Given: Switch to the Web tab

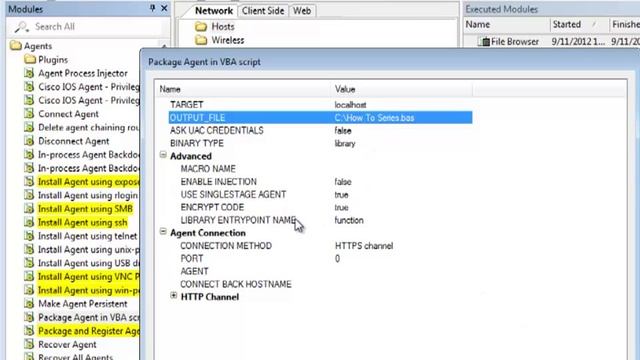Looking at the screenshot, I should pos(302,11).
